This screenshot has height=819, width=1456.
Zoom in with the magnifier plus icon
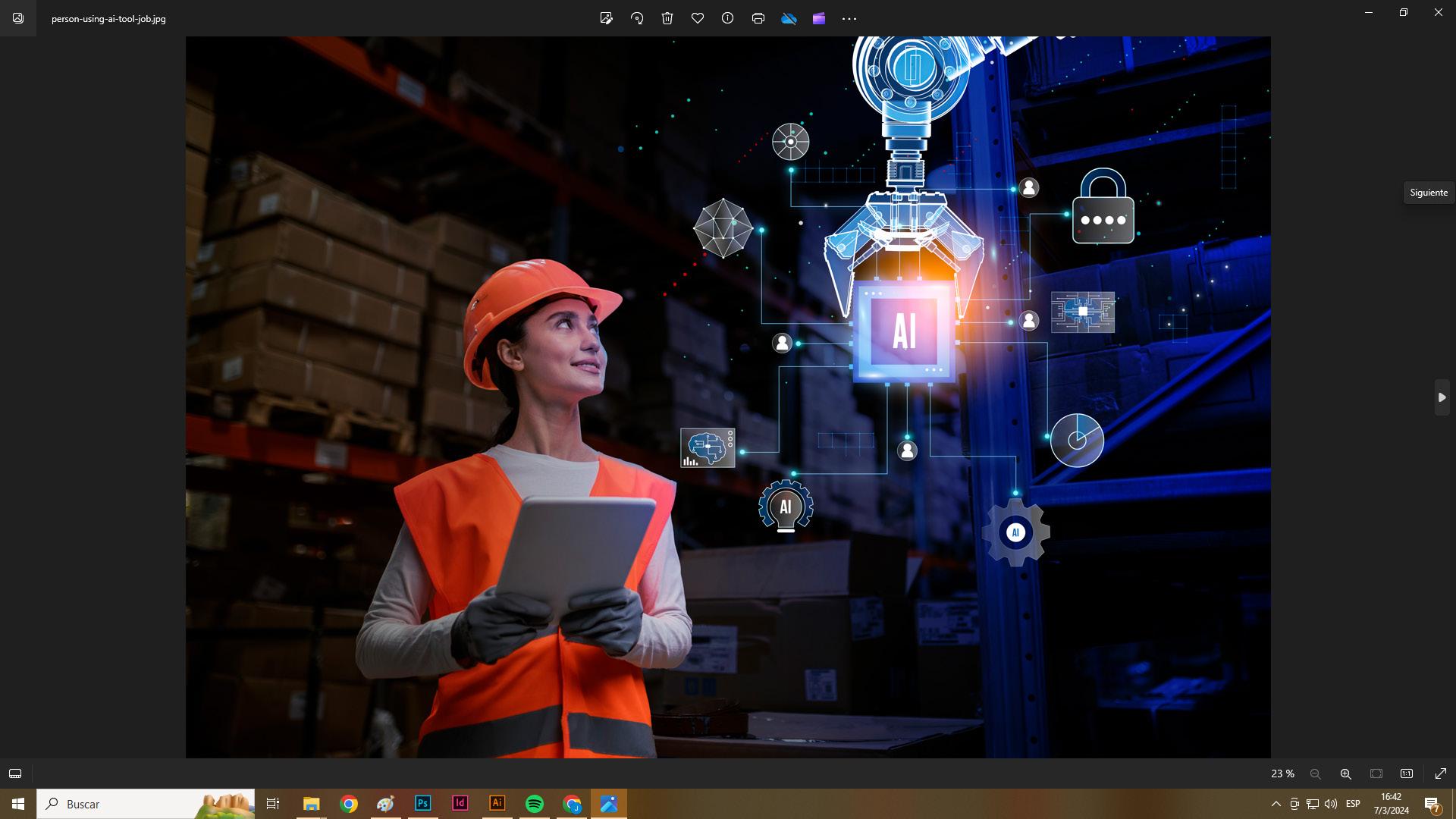[x=1346, y=773]
